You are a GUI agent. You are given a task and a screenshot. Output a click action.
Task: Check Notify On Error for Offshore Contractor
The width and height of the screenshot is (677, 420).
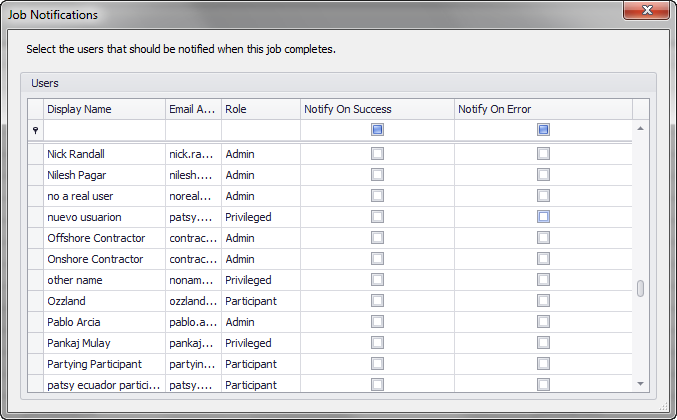tap(543, 238)
